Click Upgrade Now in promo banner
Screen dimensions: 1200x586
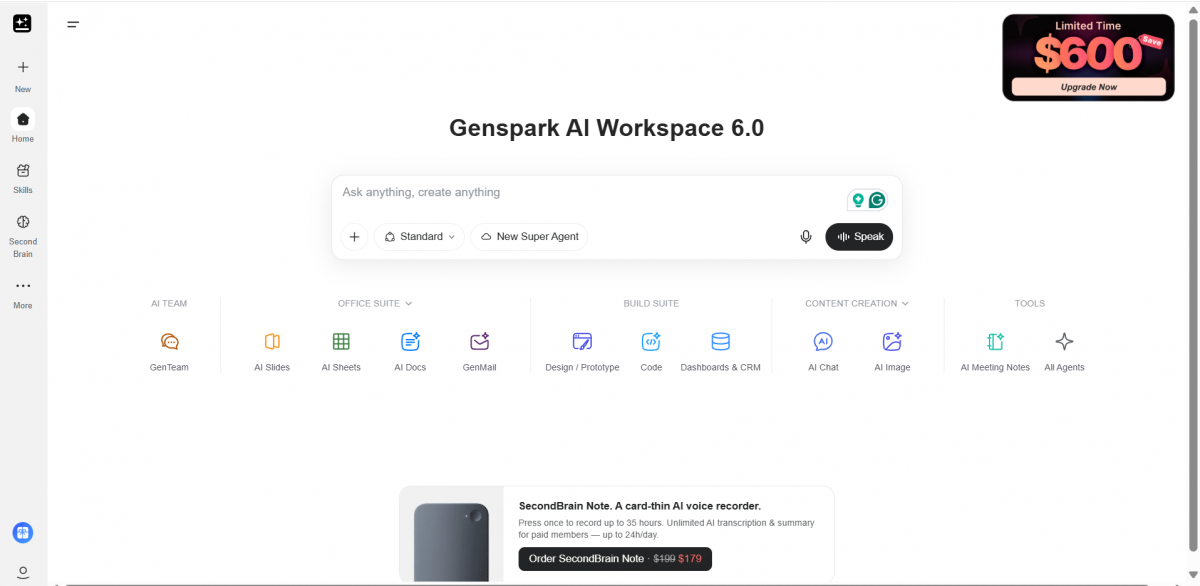pyautogui.click(x=1088, y=87)
